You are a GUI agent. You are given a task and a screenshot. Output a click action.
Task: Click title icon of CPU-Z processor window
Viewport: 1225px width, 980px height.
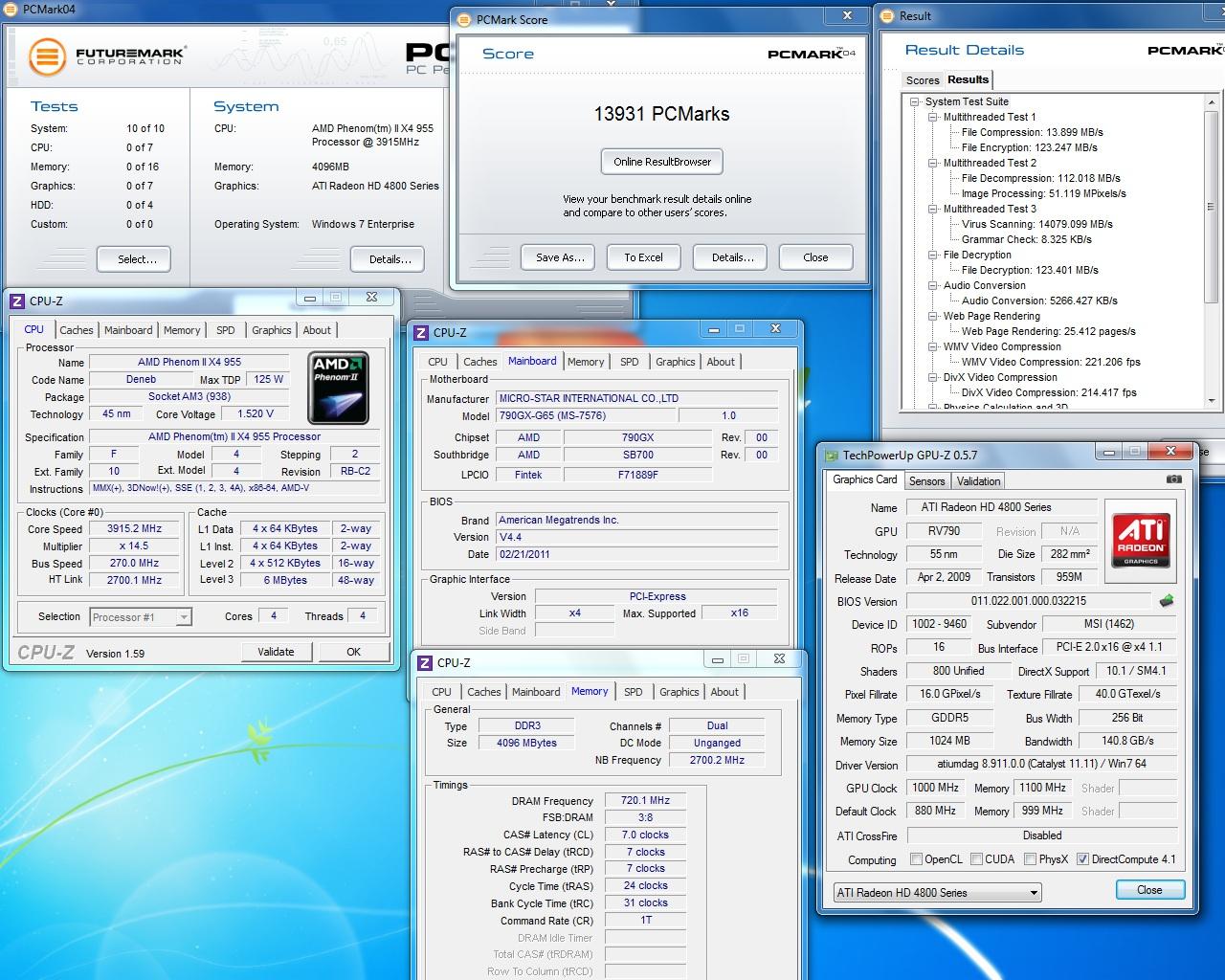(17, 301)
